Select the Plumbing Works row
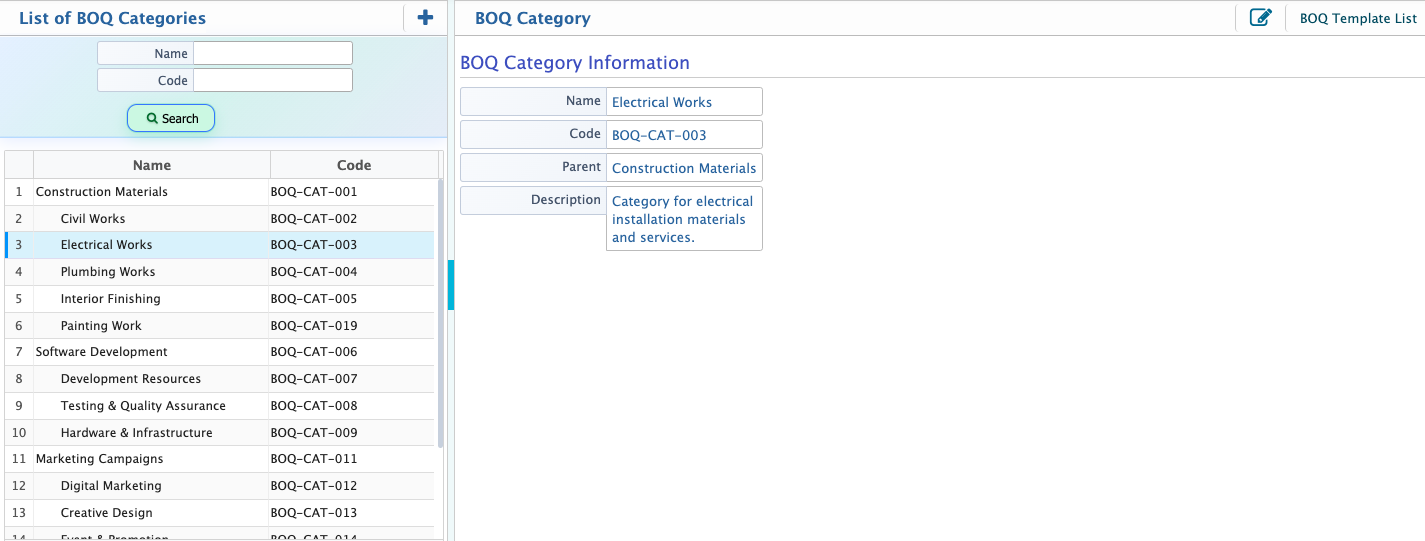The image size is (1425, 541). click(220, 272)
